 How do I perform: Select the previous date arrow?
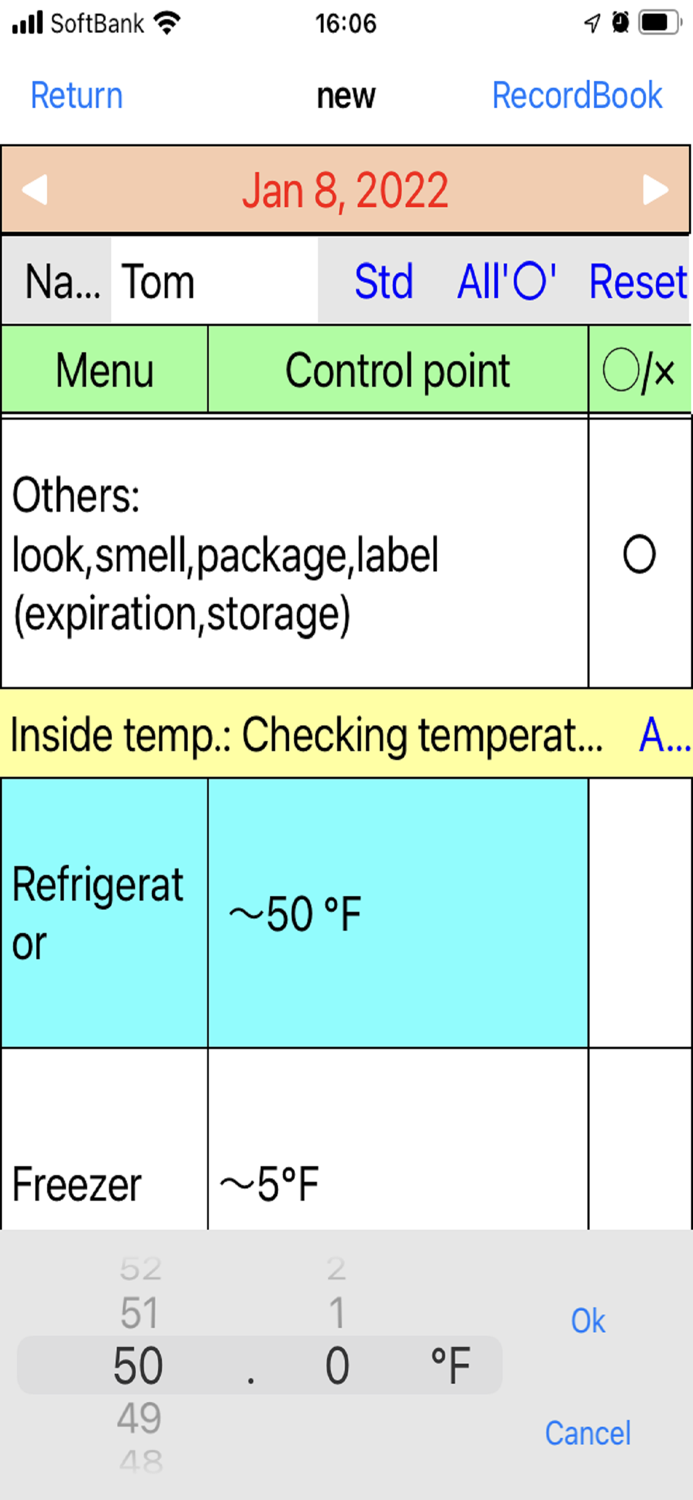coord(38,189)
